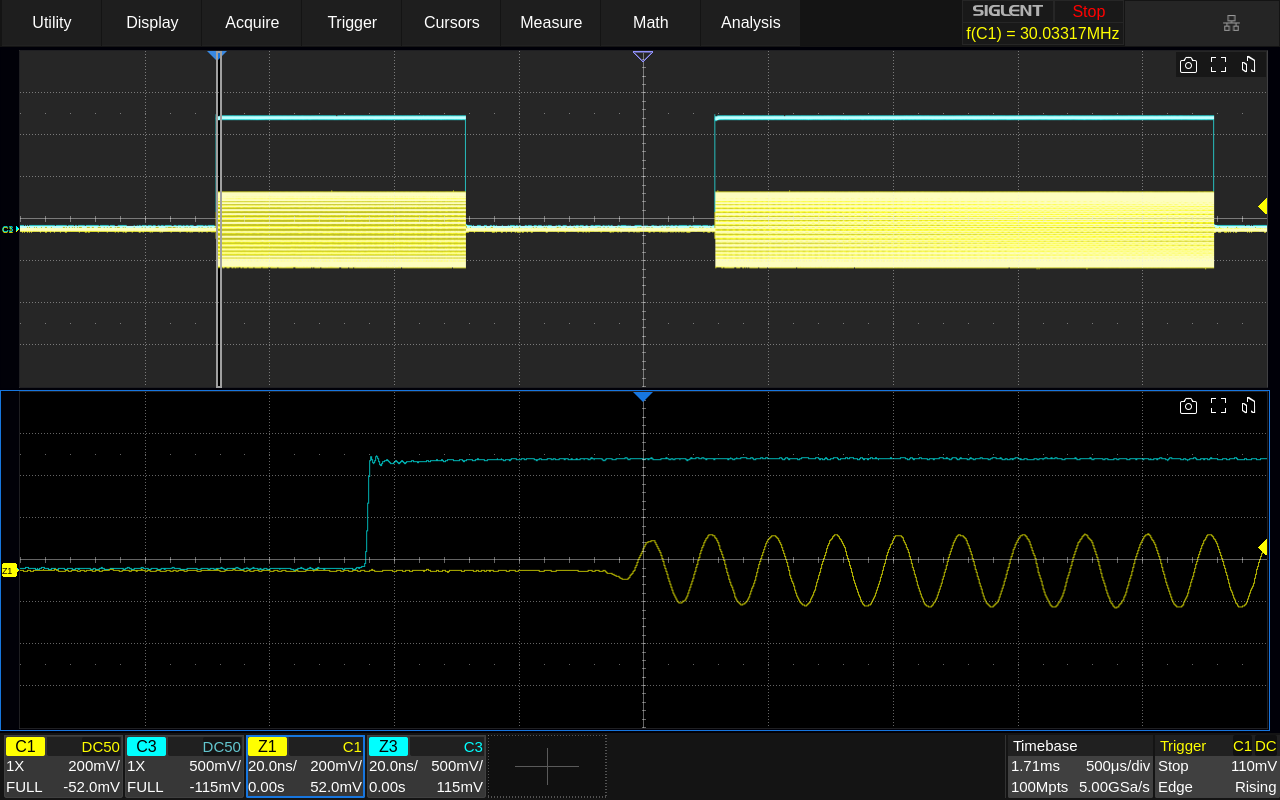
Task: Maximize the upper main waveform window
Action: (1218, 65)
